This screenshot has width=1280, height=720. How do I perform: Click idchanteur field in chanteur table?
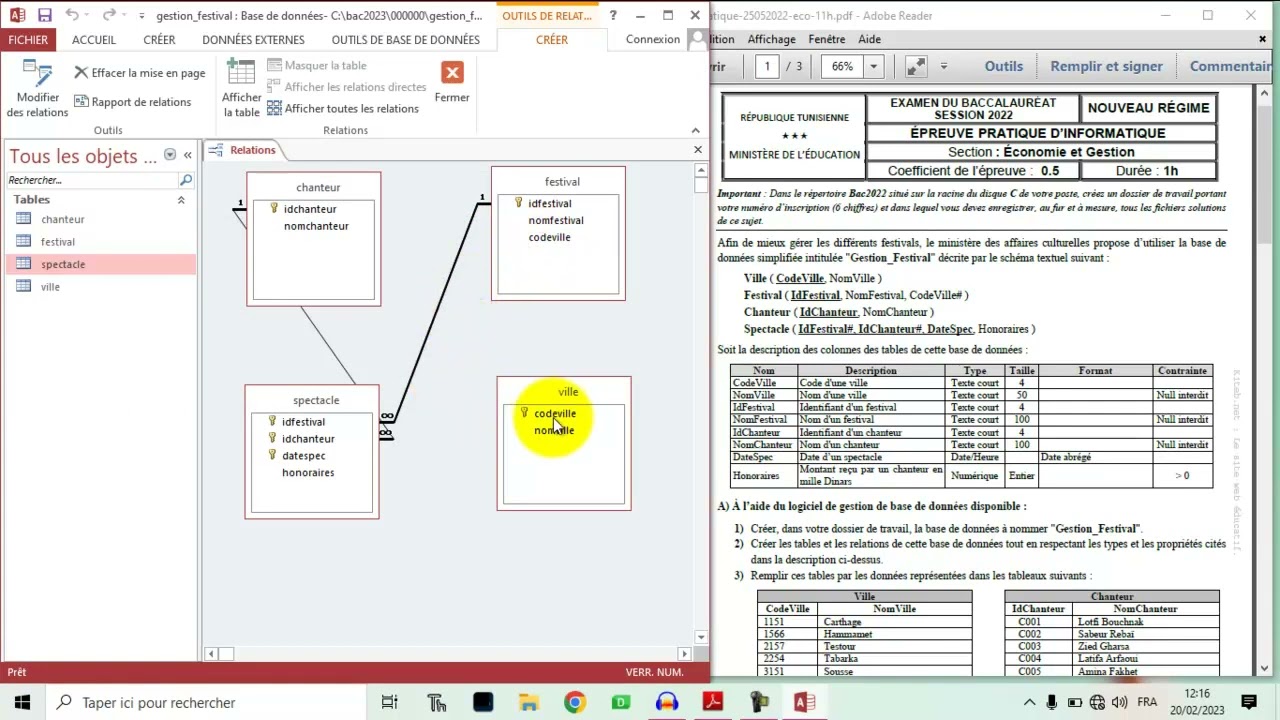point(310,209)
